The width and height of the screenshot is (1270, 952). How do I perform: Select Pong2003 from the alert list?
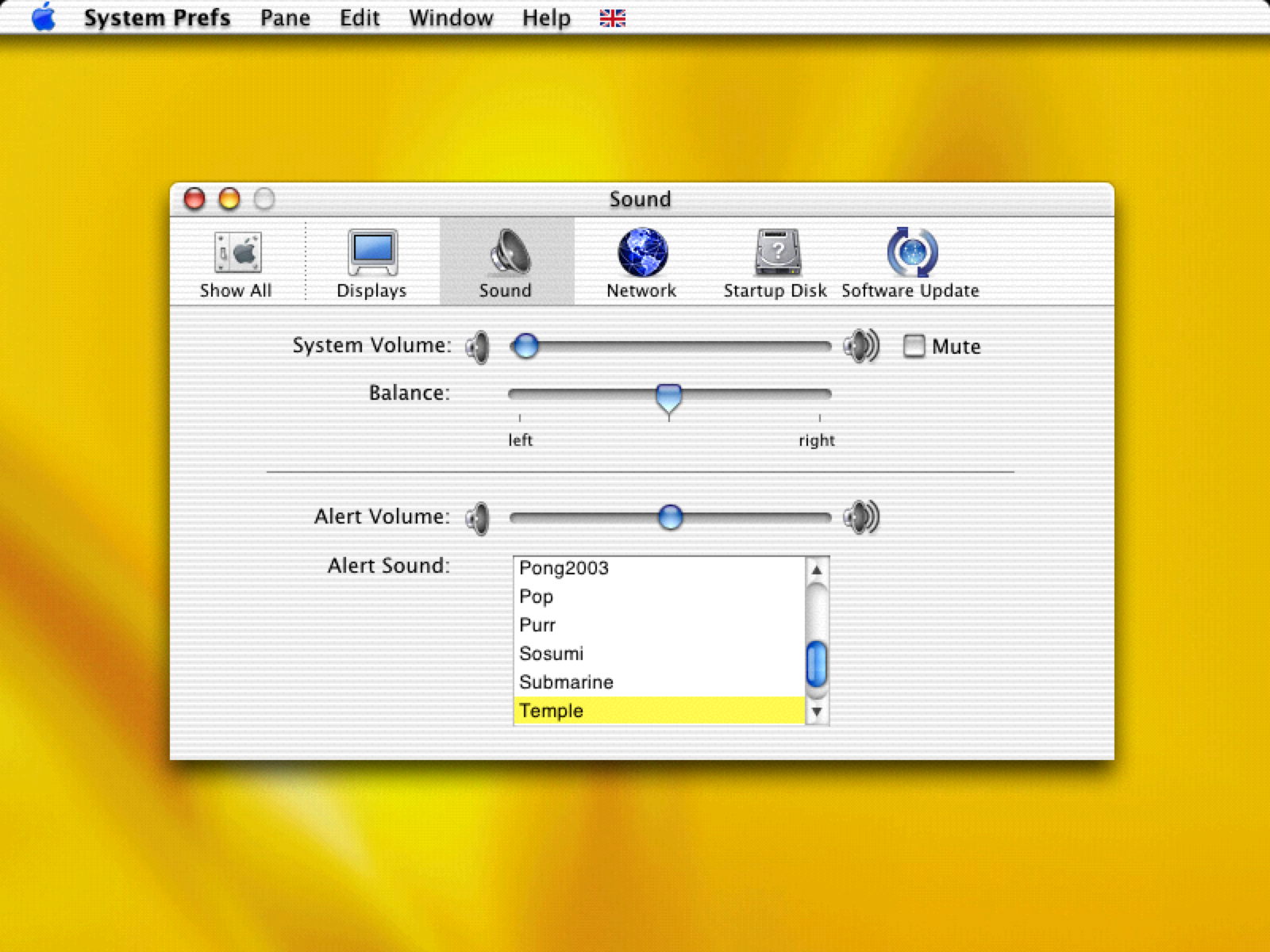(564, 568)
